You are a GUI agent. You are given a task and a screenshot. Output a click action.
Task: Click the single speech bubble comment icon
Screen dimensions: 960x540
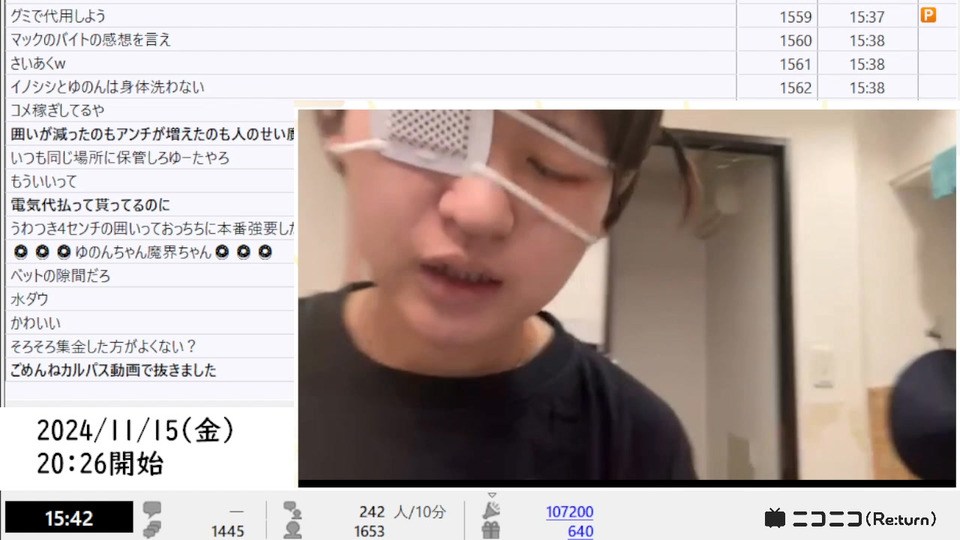(152, 509)
